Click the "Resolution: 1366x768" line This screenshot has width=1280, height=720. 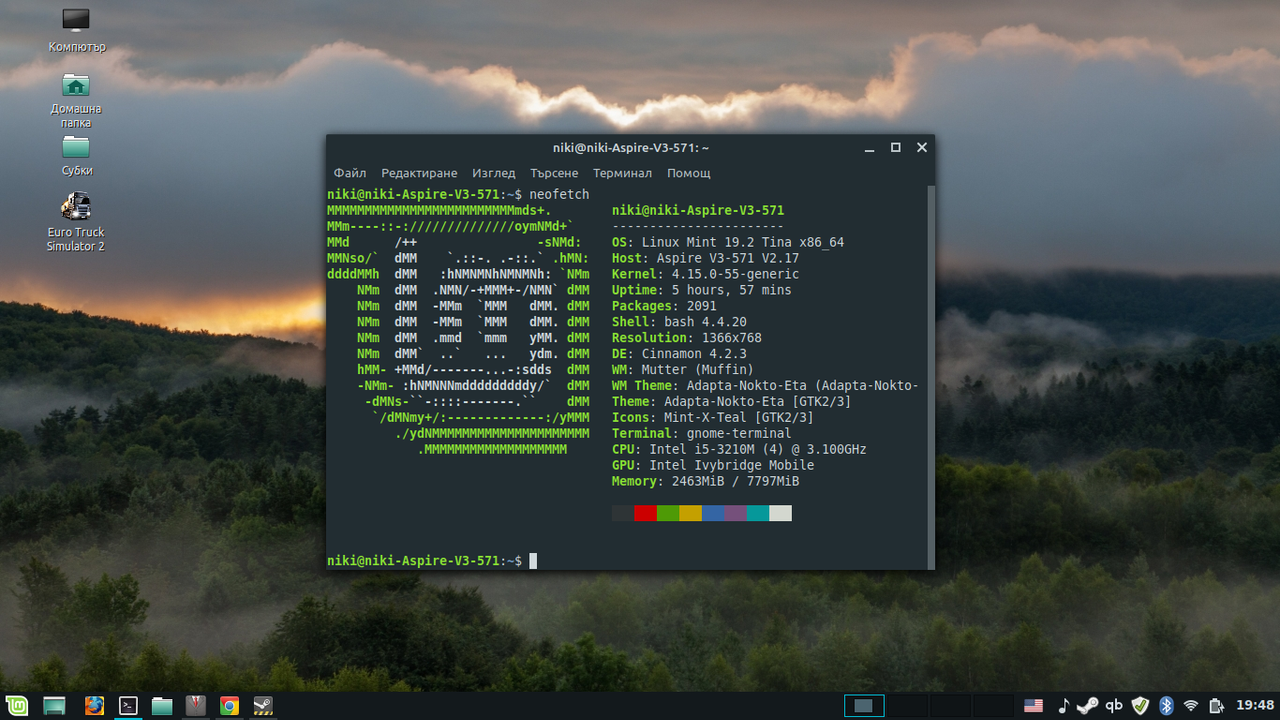click(687, 338)
